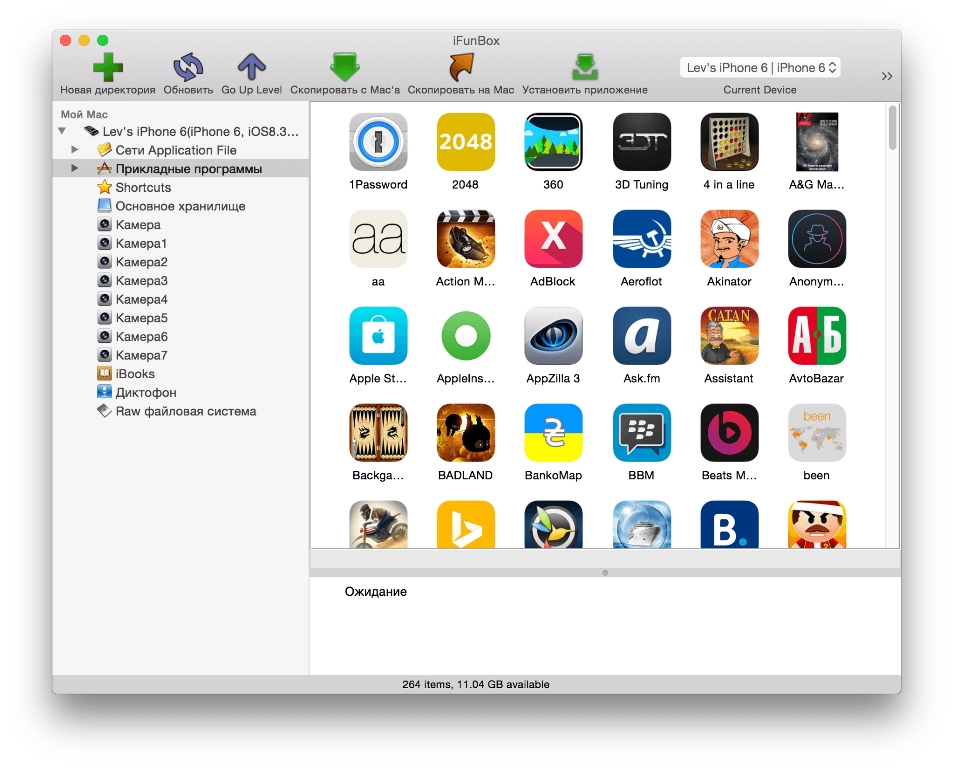Image resolution: width=953 pixels, height=768 pixels.
Task: Open Raw файловая система in sidebar
Action: [x=177, y=411]
